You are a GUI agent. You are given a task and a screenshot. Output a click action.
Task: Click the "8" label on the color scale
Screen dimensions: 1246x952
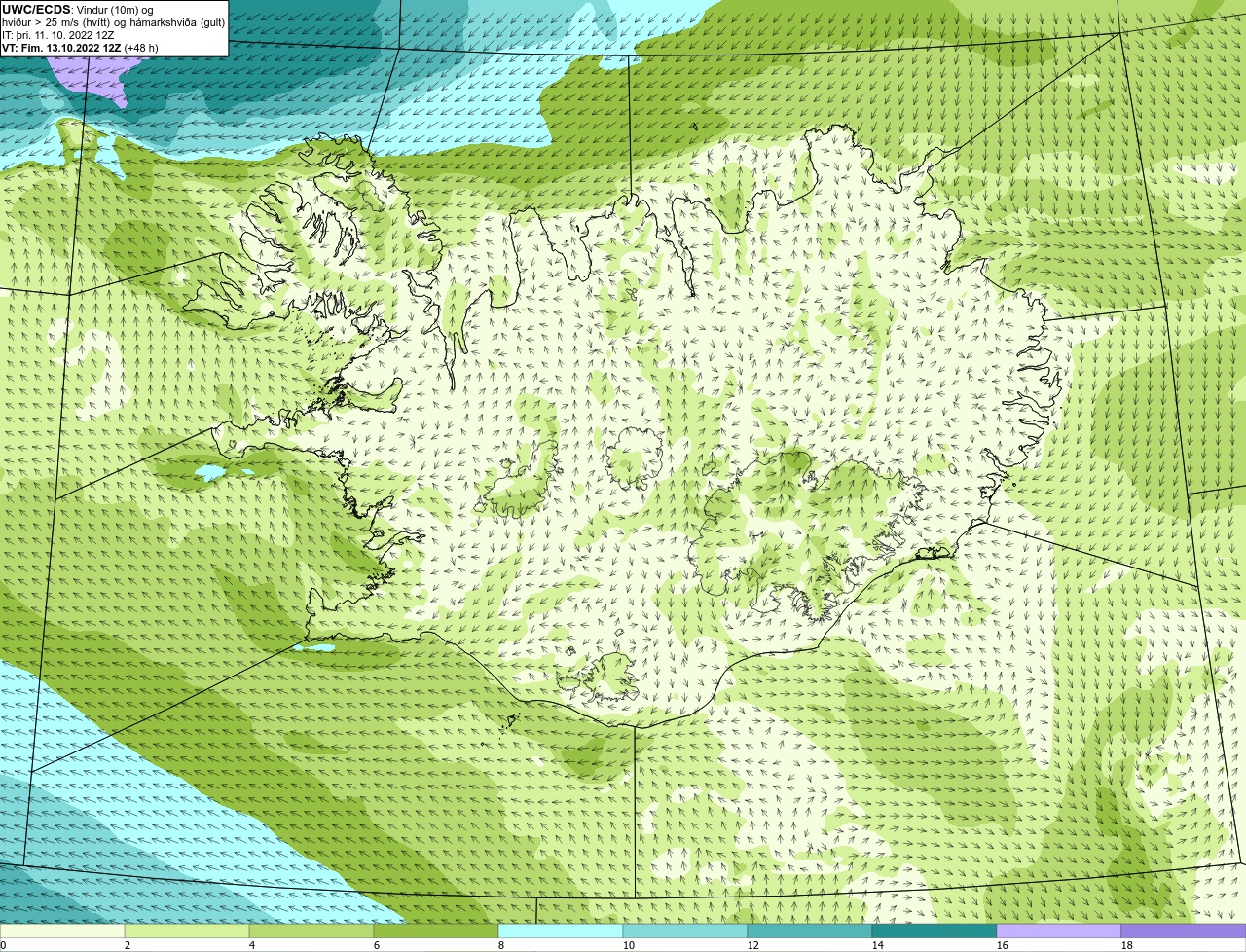tap(501, 945)
